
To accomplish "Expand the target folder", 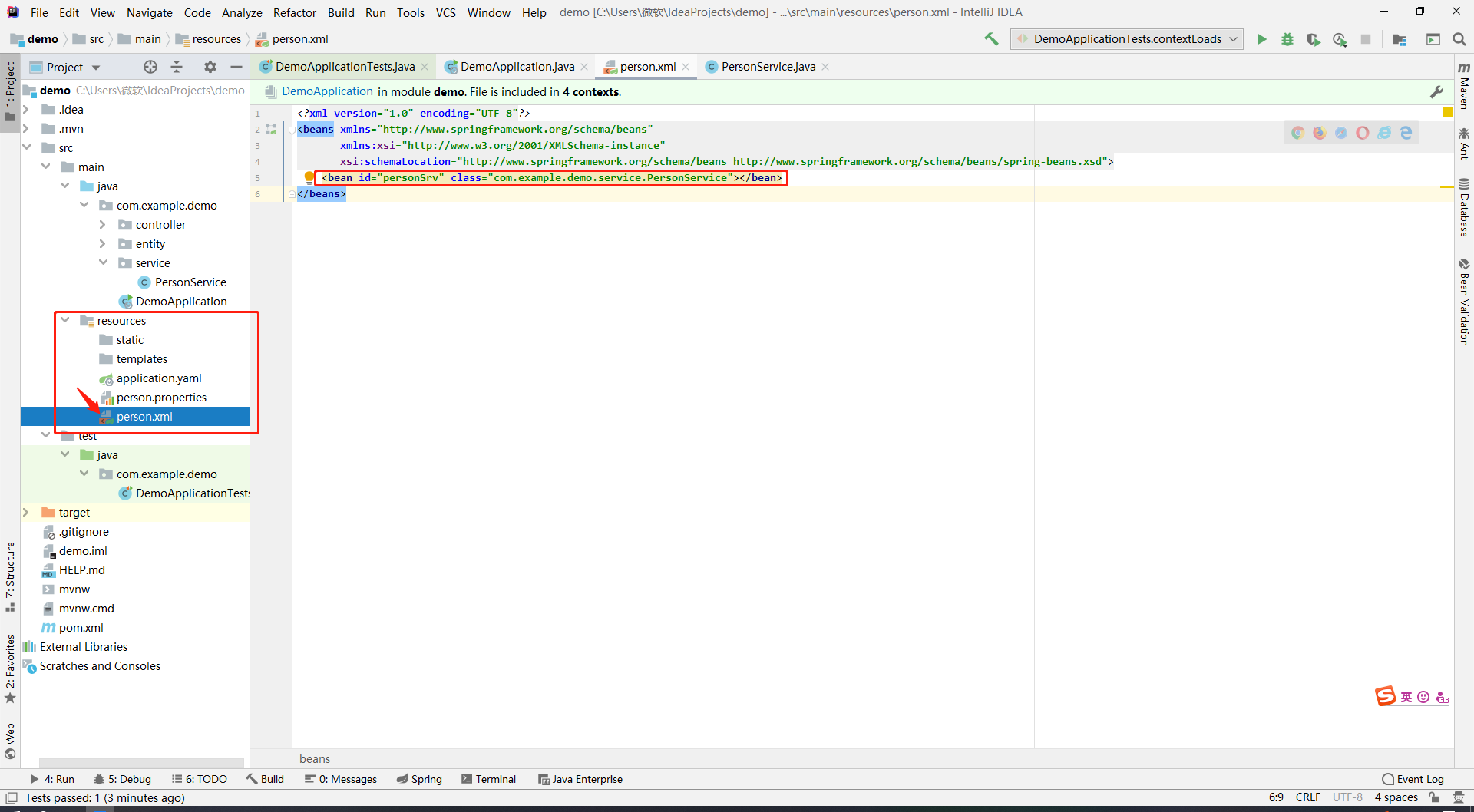I will [27, 513].
